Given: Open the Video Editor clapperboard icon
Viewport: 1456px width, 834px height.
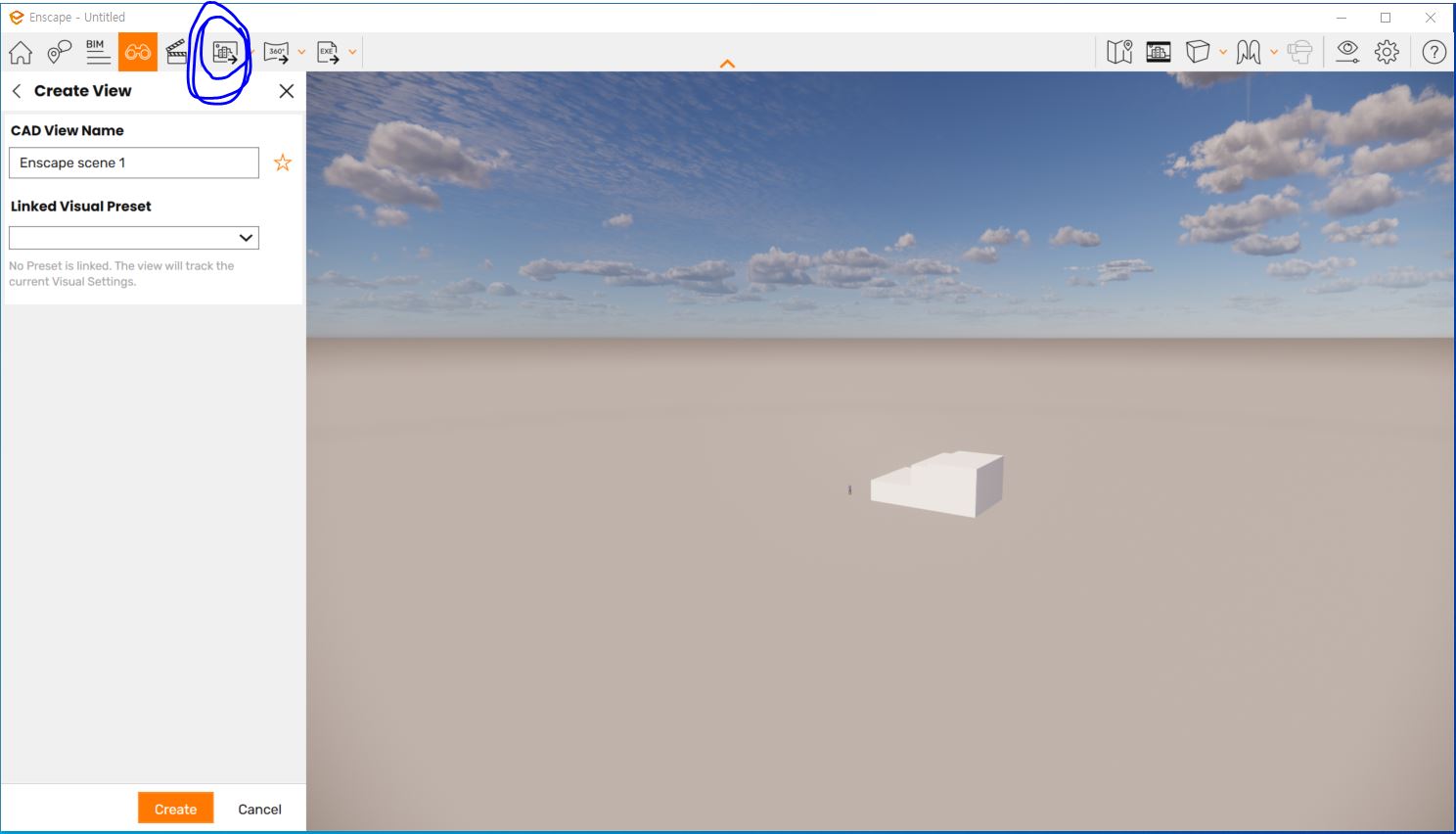Looking at the screenshot, I should click(177, 52).
